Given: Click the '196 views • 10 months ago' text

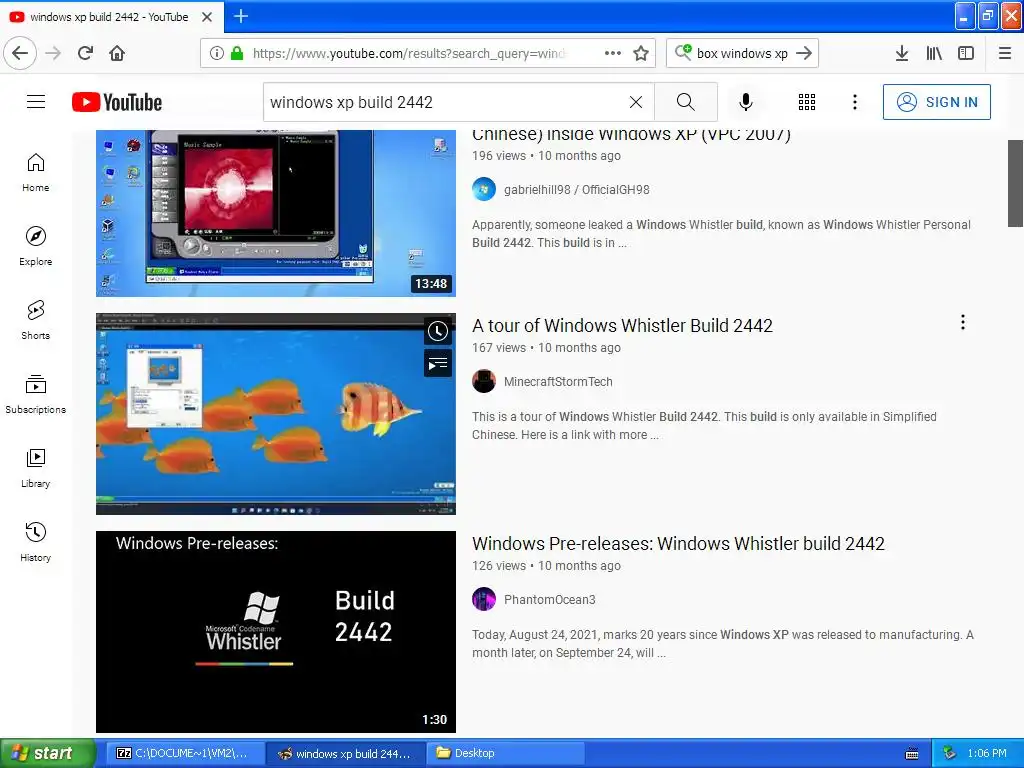Looking at the screenshot, I should click(547, 155).
